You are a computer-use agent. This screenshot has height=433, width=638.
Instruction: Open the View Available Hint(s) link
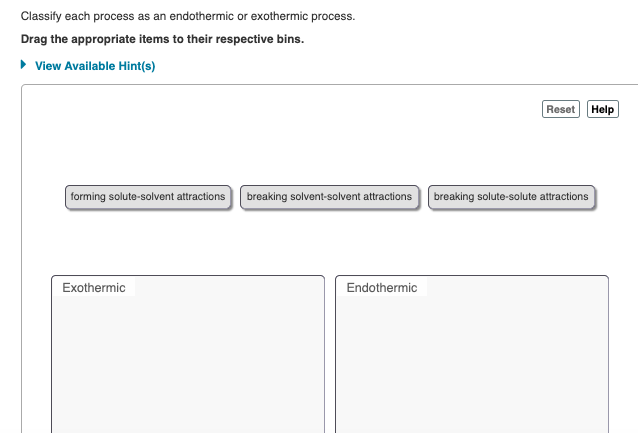(x=95, y=66)
